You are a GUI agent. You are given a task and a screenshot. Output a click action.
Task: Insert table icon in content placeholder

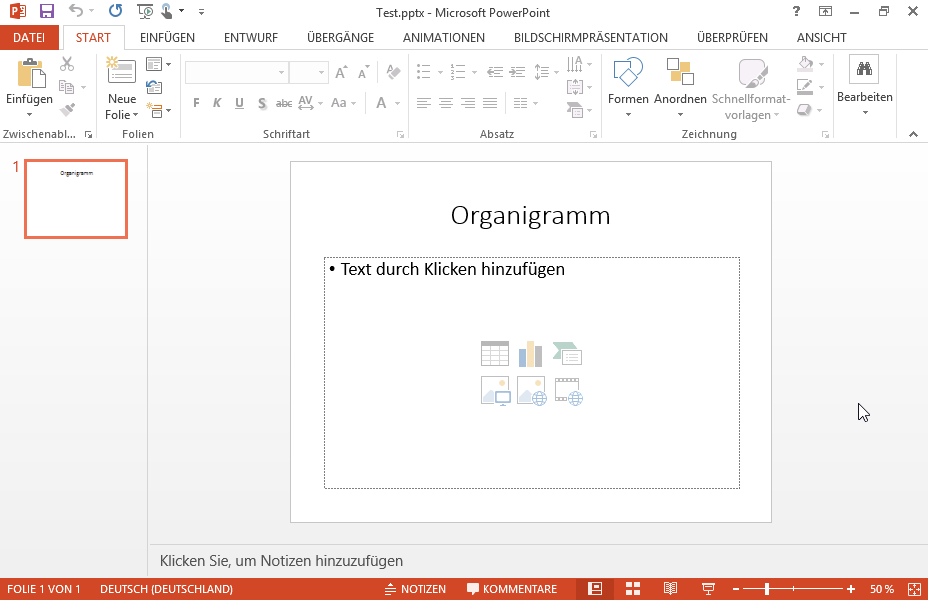[495, 354]
